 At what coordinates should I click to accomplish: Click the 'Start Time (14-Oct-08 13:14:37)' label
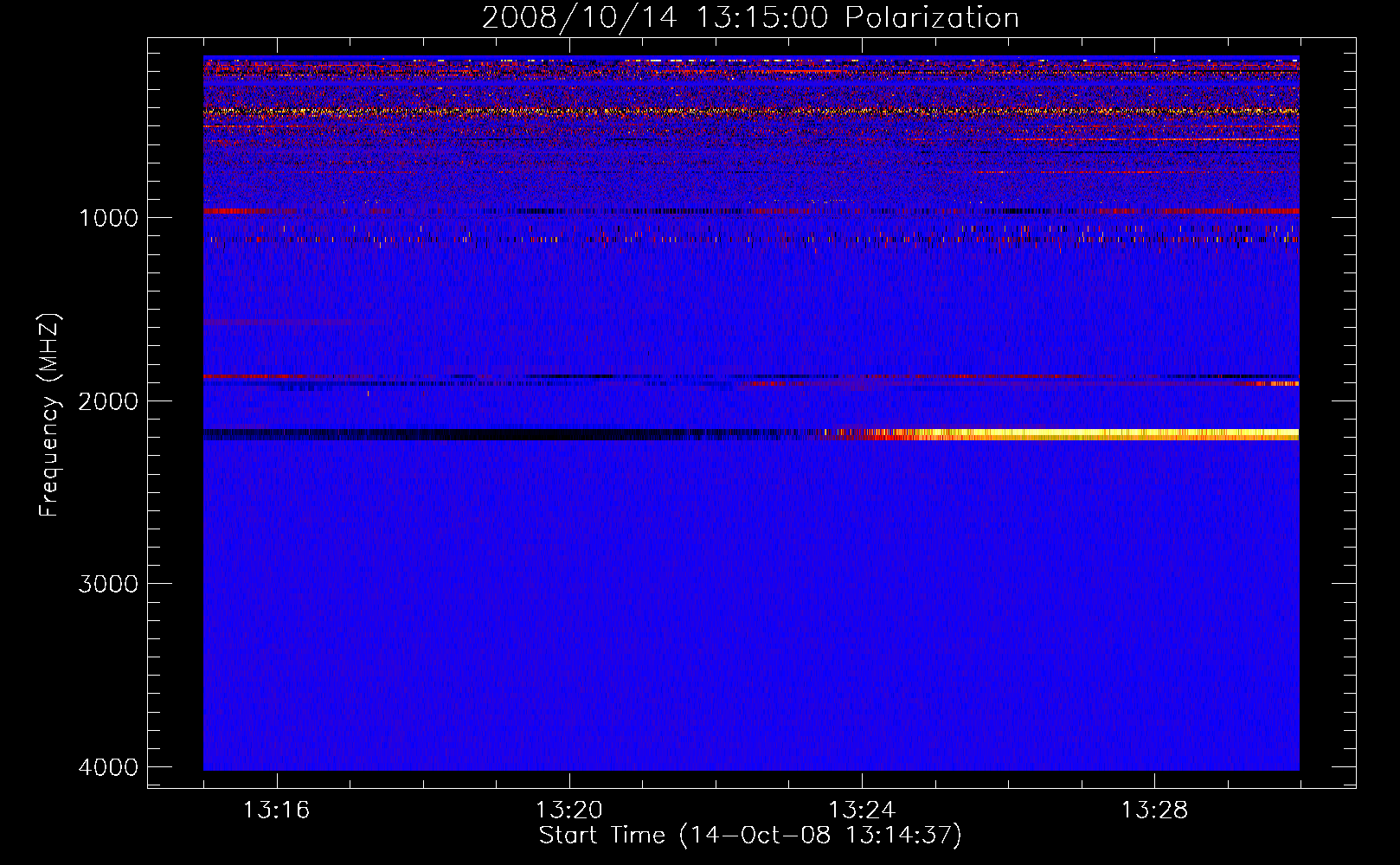[x=750, y=836]
